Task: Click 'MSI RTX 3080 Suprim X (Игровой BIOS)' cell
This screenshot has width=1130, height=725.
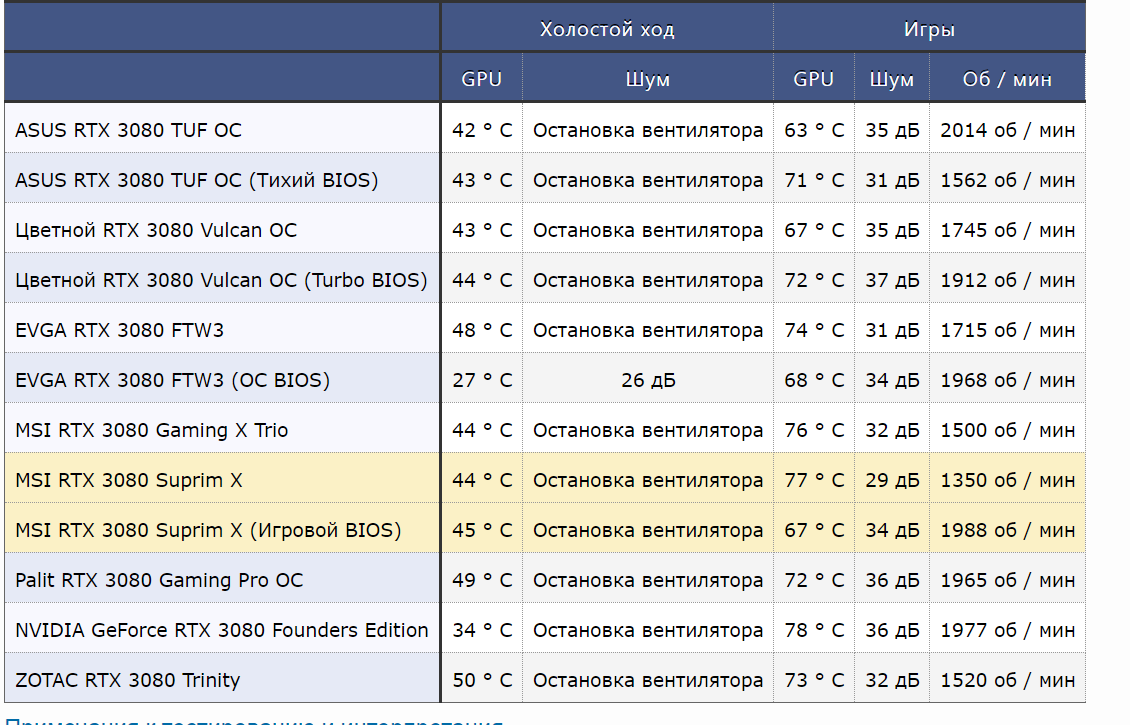Action: (208, 530)
